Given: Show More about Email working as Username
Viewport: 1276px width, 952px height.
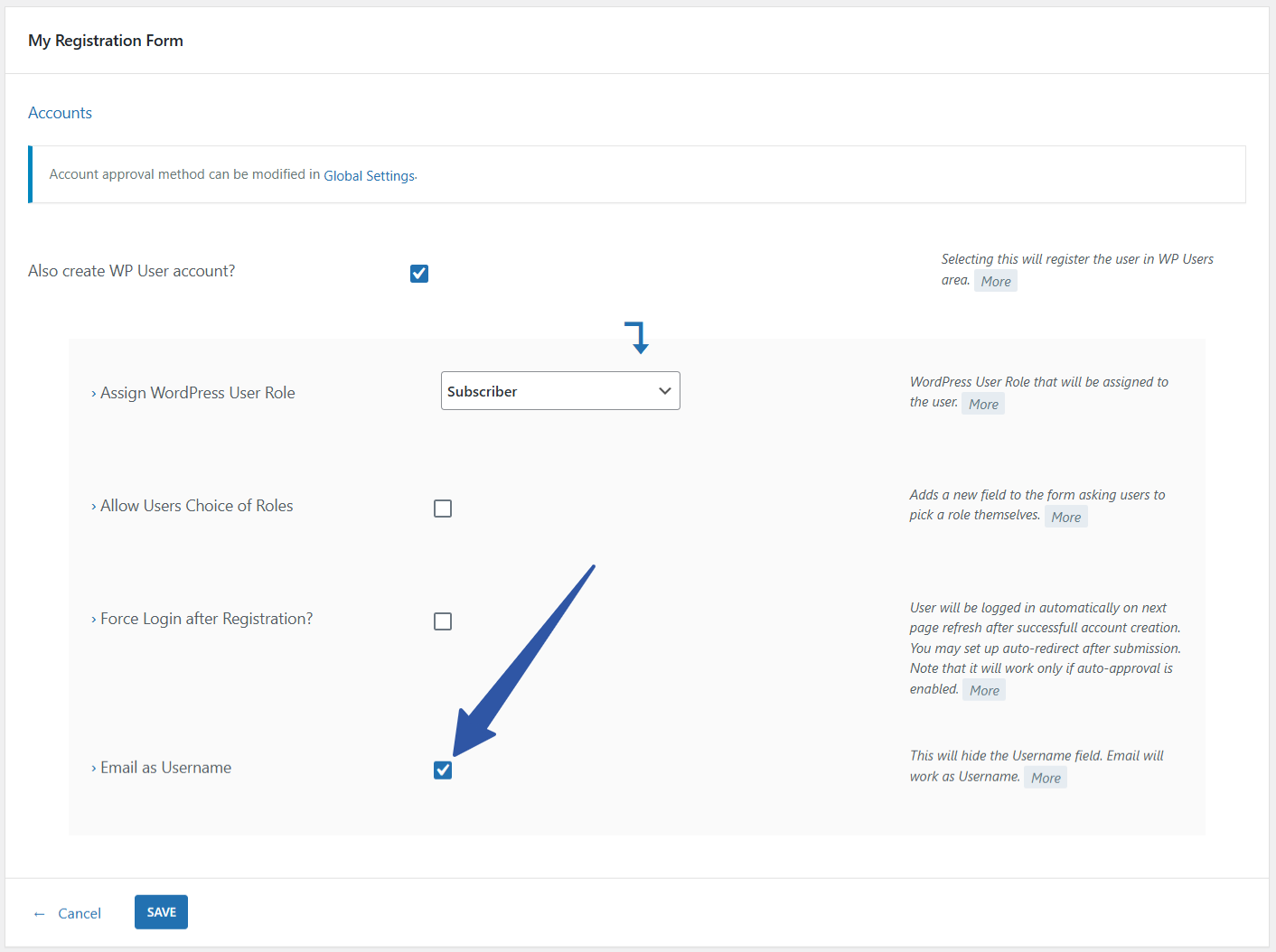Looking at the screenshot, I should click(x=1046, y=779).
